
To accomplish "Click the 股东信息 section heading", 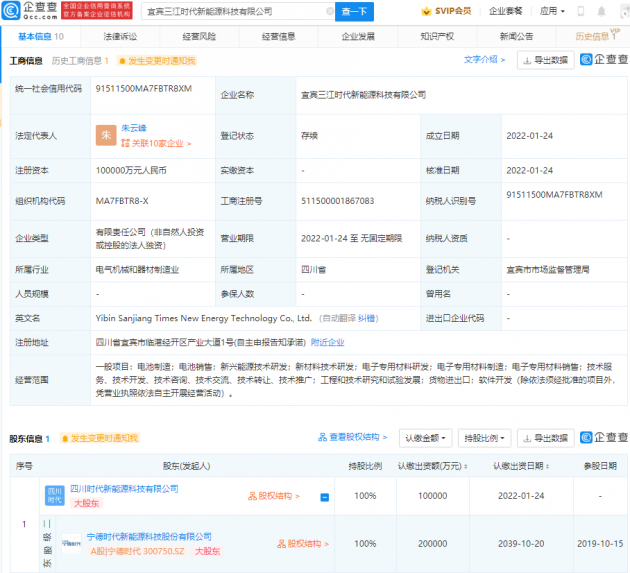I will [29, 439].
